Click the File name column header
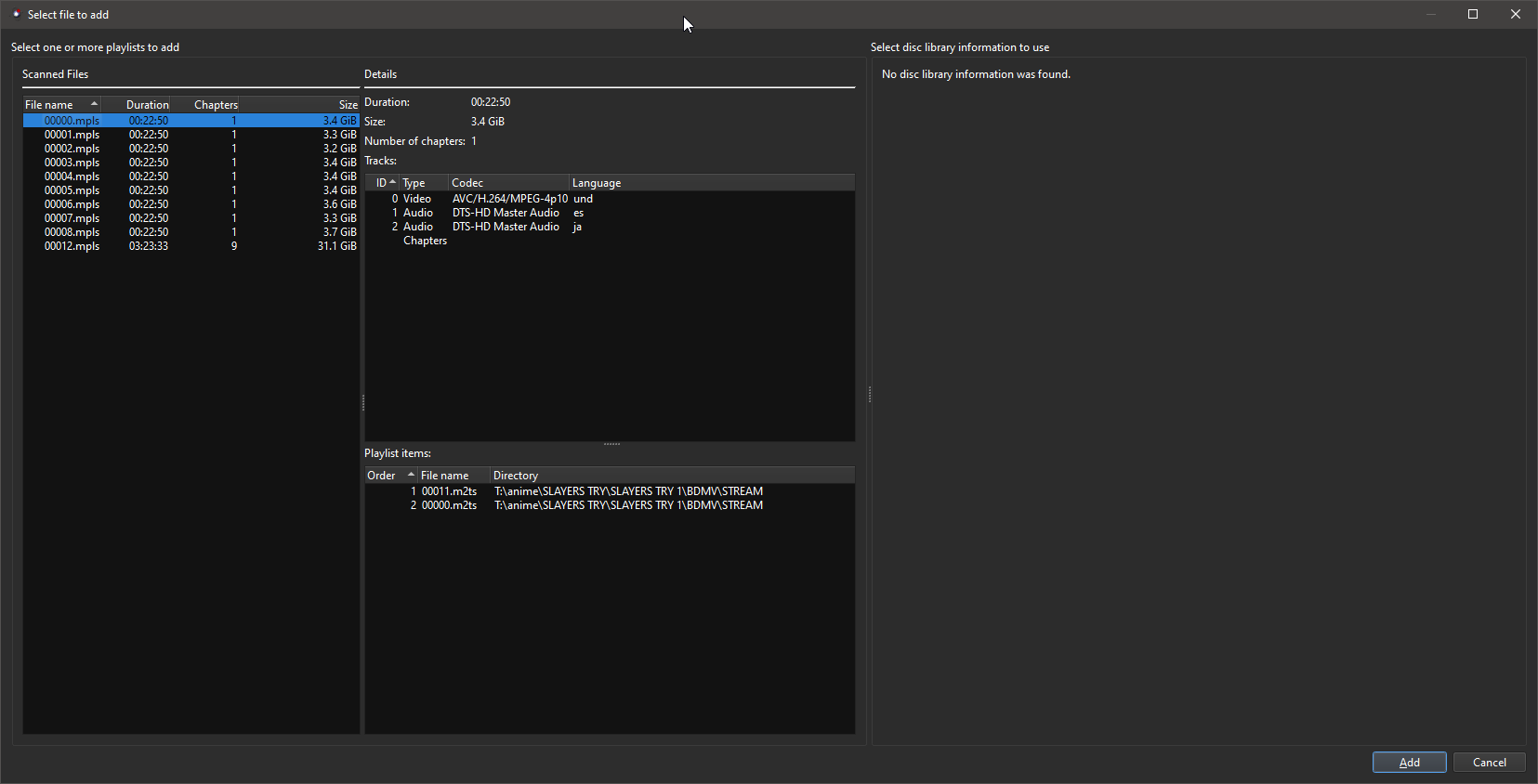Image resolution: width=1538 pixels, height=784 pixels. click(50, 105)
